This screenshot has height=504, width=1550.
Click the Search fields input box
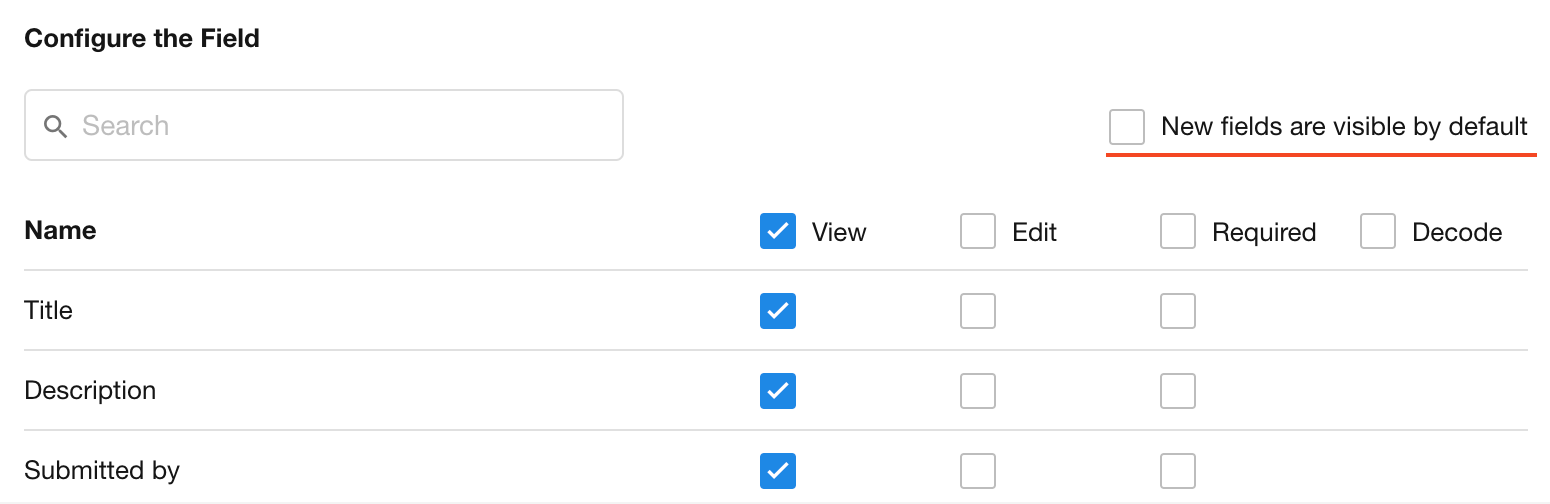point(340,126)
